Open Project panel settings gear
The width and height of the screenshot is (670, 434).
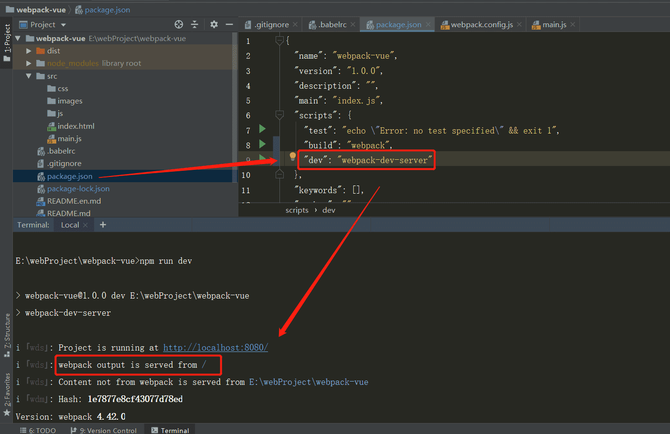point(214,25)
